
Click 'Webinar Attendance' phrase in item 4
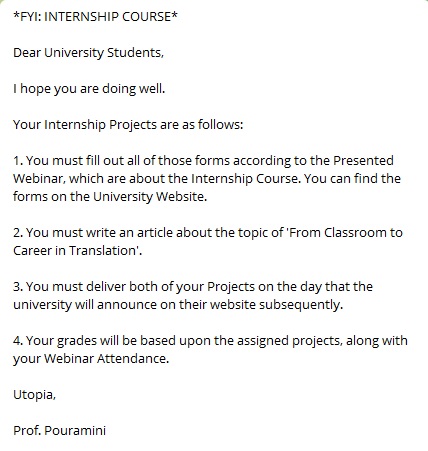(x=105, y=359)
